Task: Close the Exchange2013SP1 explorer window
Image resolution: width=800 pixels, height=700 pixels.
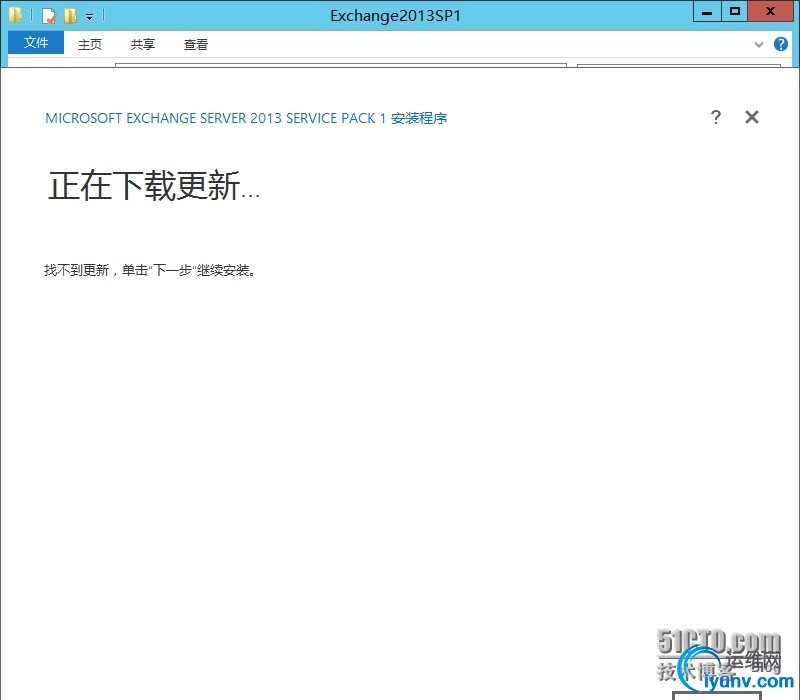Action: pyautogui.click(x=770, y=12)
